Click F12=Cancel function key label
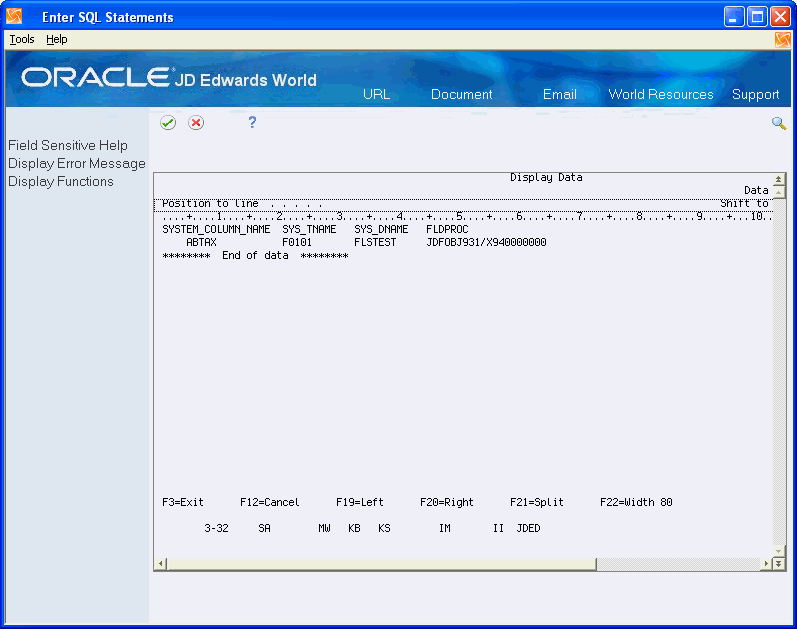797x629 pixels. coord(269,502)
